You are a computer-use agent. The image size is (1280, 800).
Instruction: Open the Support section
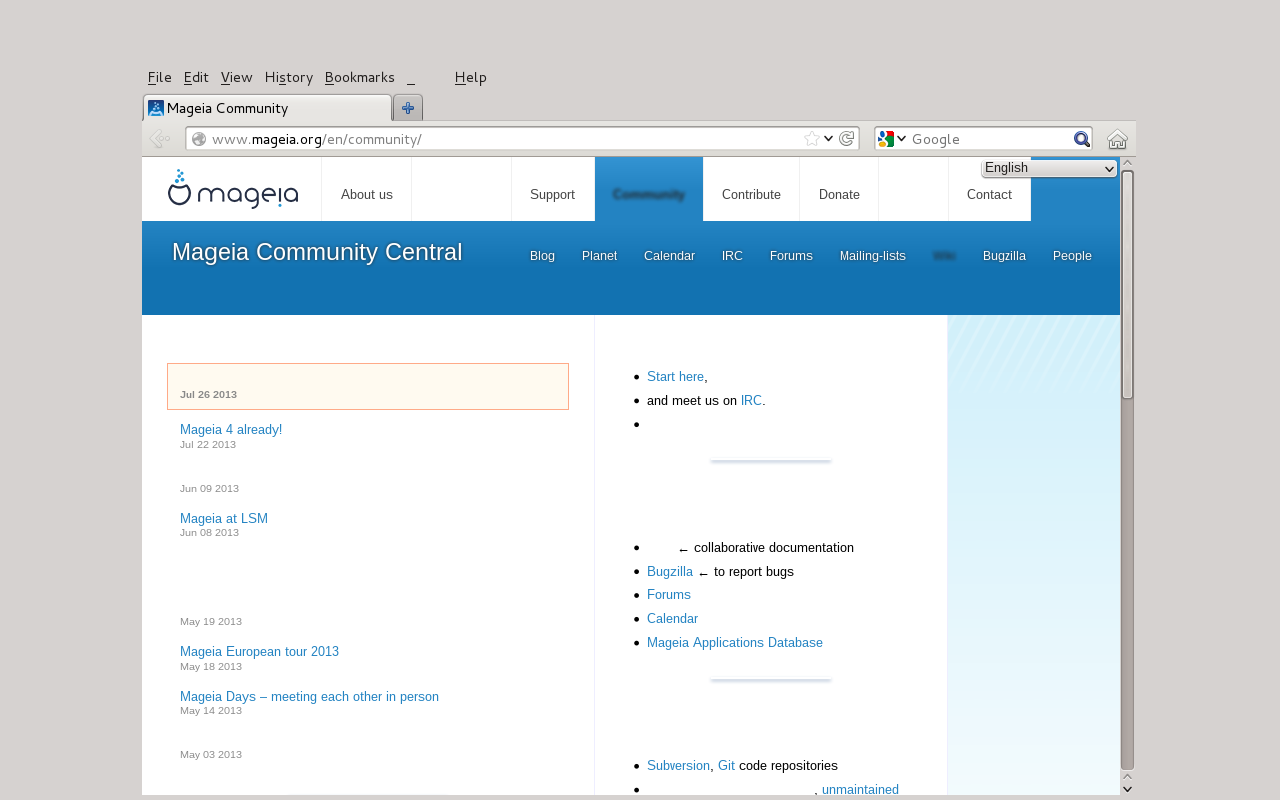552,195
